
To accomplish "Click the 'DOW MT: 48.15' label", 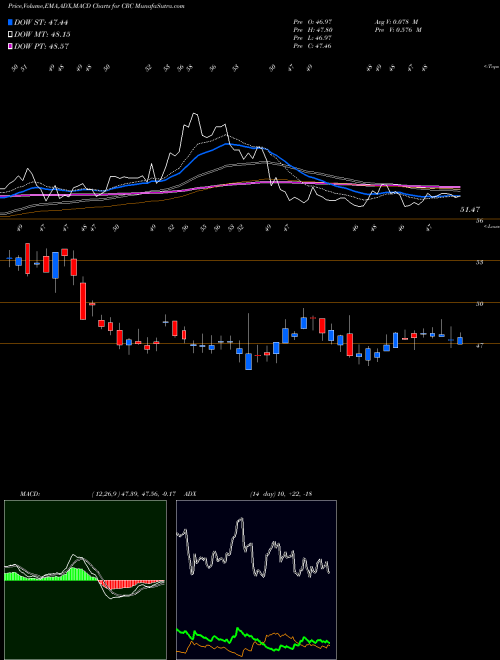I will point(42,35).
